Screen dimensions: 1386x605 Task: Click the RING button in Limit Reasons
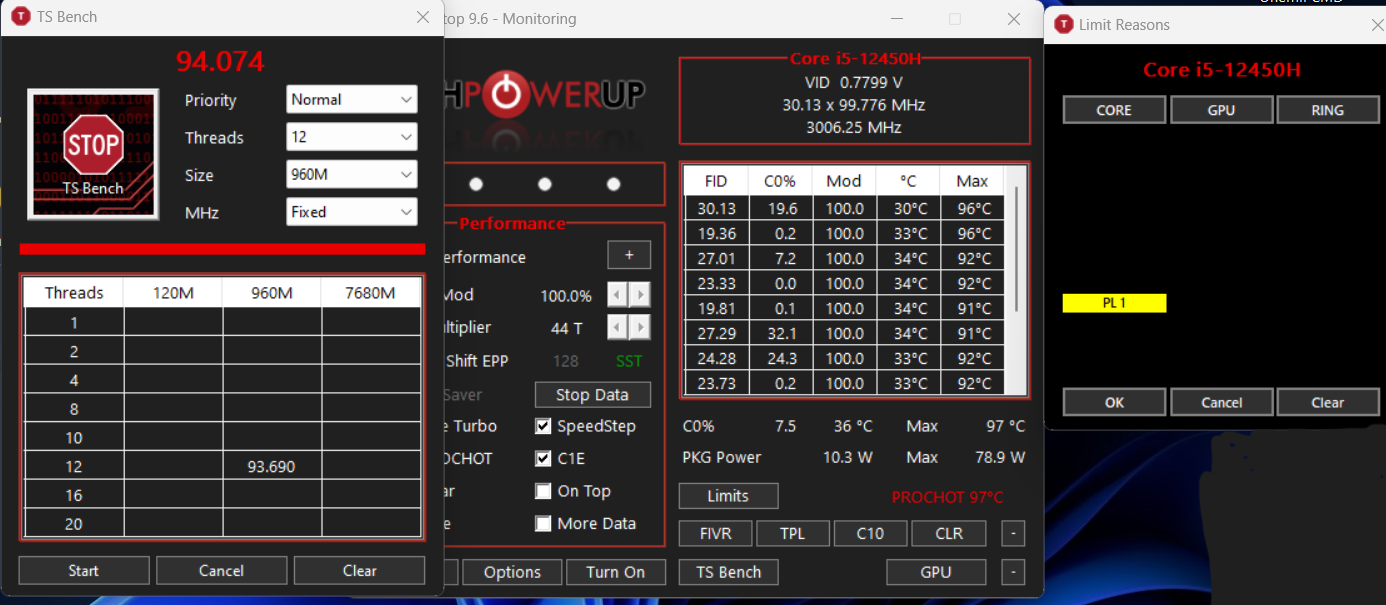click(x=1328, y=110)
